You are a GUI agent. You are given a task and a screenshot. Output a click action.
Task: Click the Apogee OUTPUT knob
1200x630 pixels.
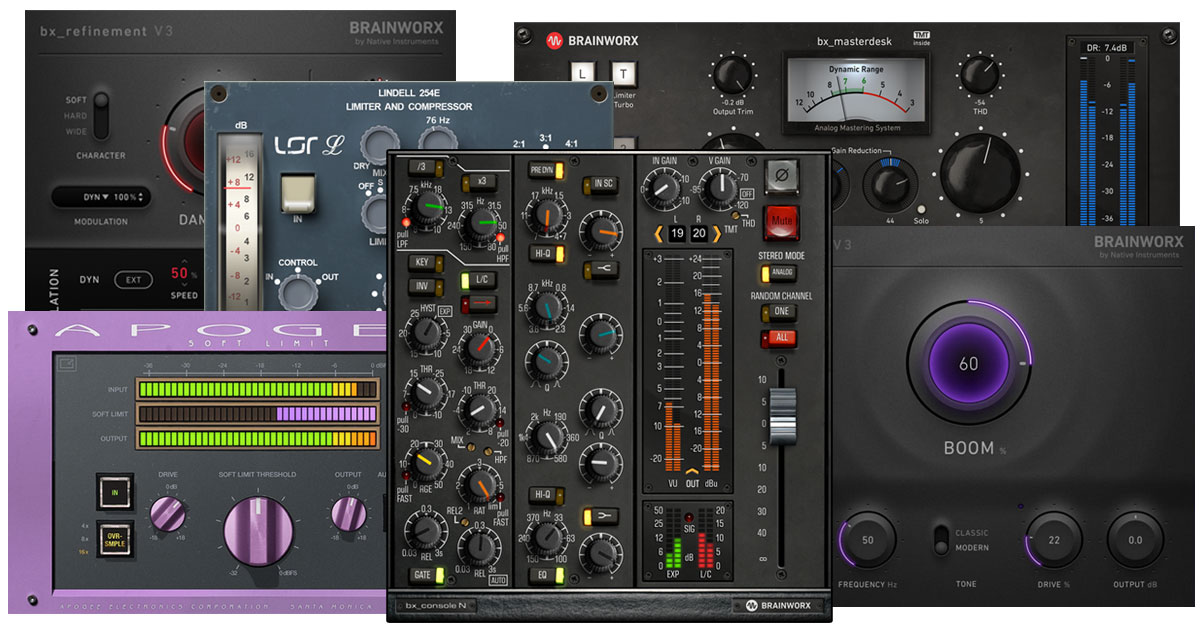[x=348, y=514]
